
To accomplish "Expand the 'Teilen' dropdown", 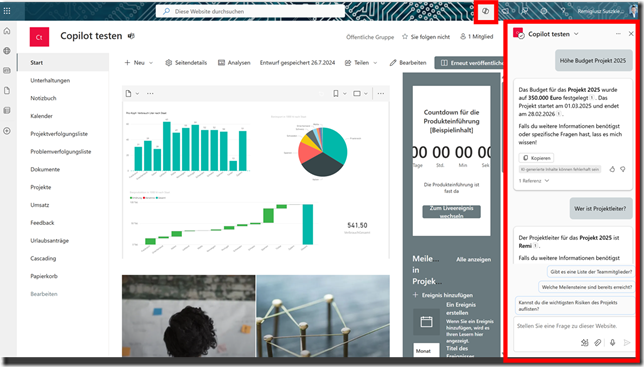I will pos(361,63).
